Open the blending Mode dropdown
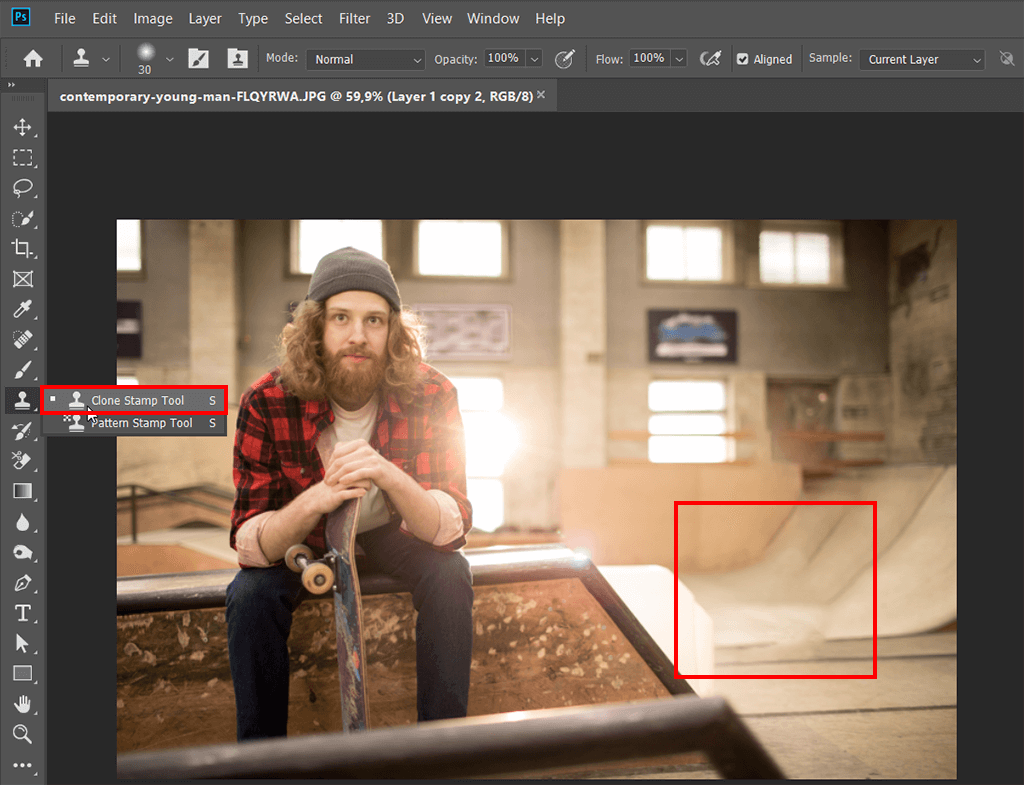 point(366,60)
